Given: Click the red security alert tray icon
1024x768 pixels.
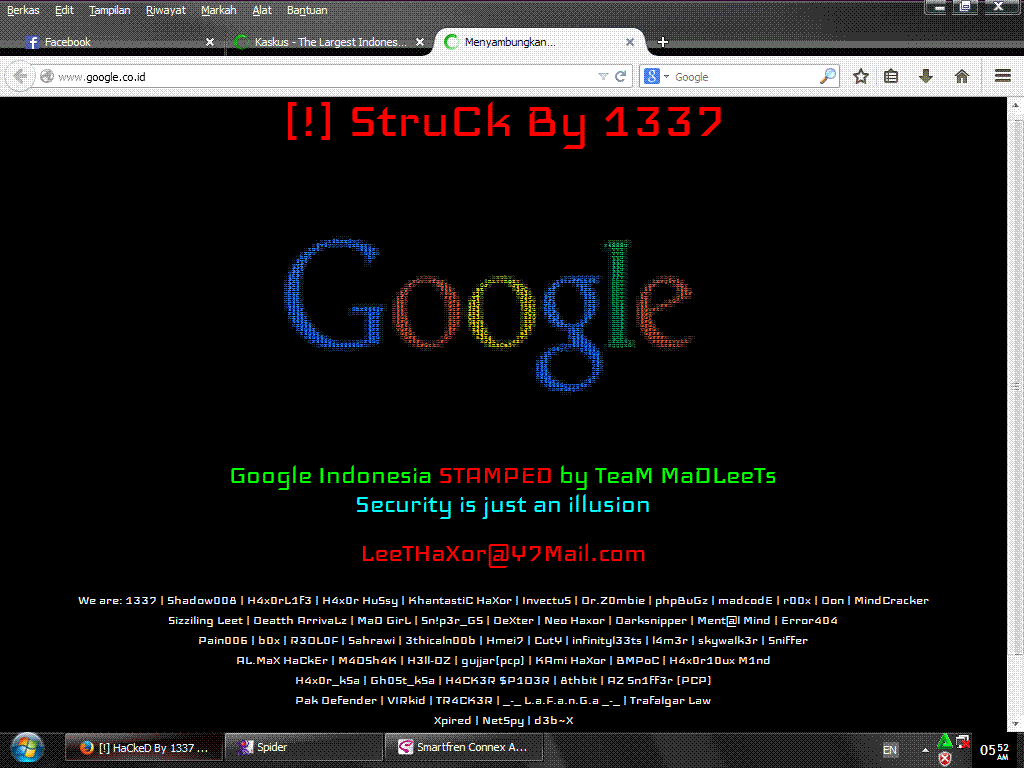Looking at the screenshot, I should pyautogui.click(x=944, y=758).
